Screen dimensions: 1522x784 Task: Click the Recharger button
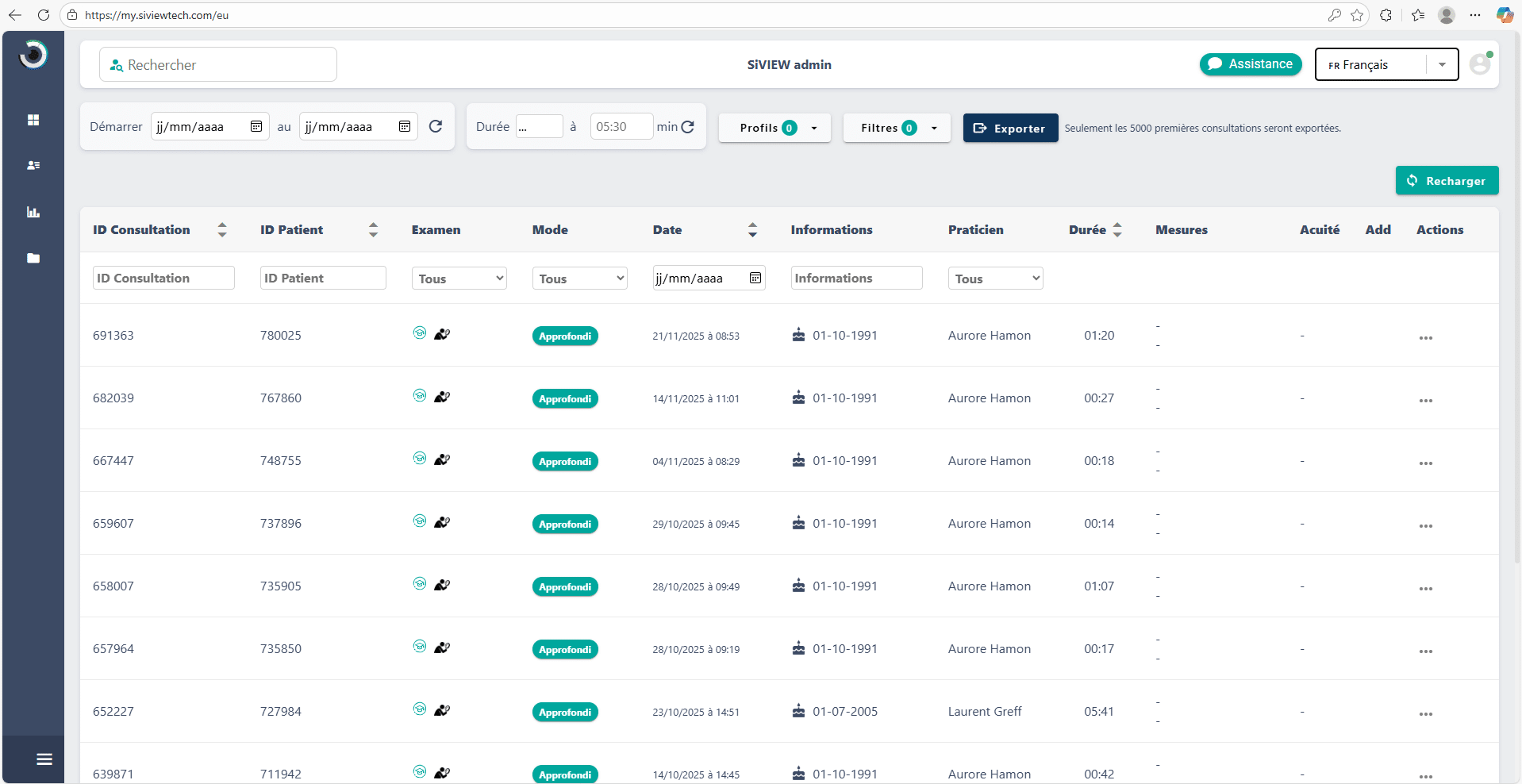1446,181
